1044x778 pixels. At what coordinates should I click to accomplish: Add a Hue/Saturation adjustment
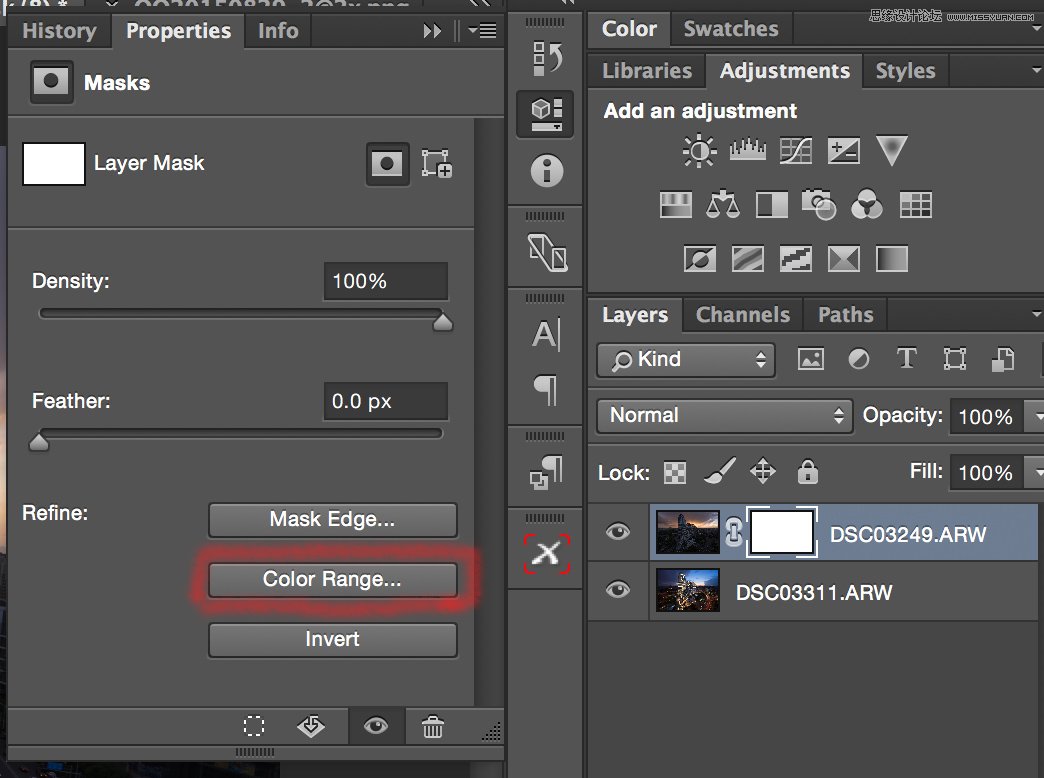pos(676,204)
